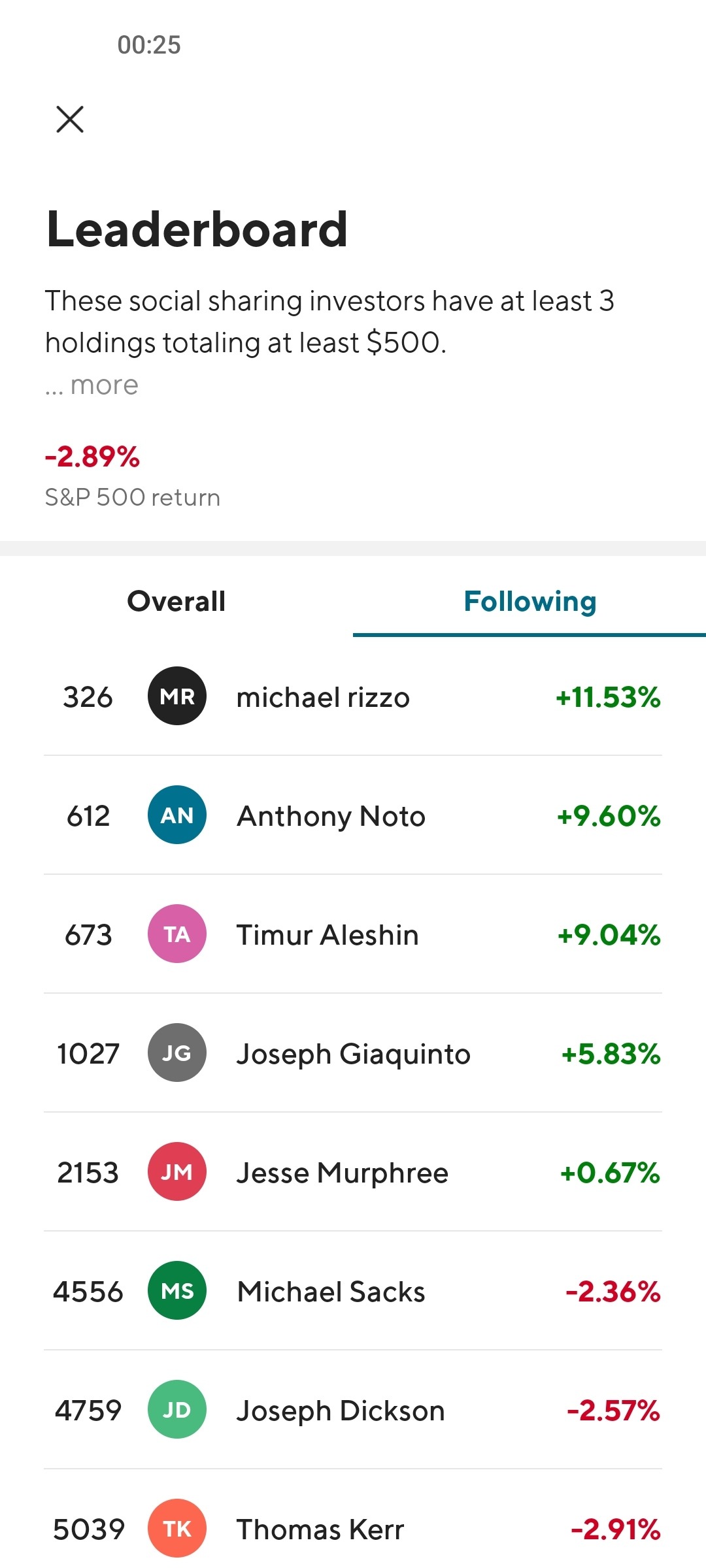Close the Leaderboard screen with X

pos(70,120)
